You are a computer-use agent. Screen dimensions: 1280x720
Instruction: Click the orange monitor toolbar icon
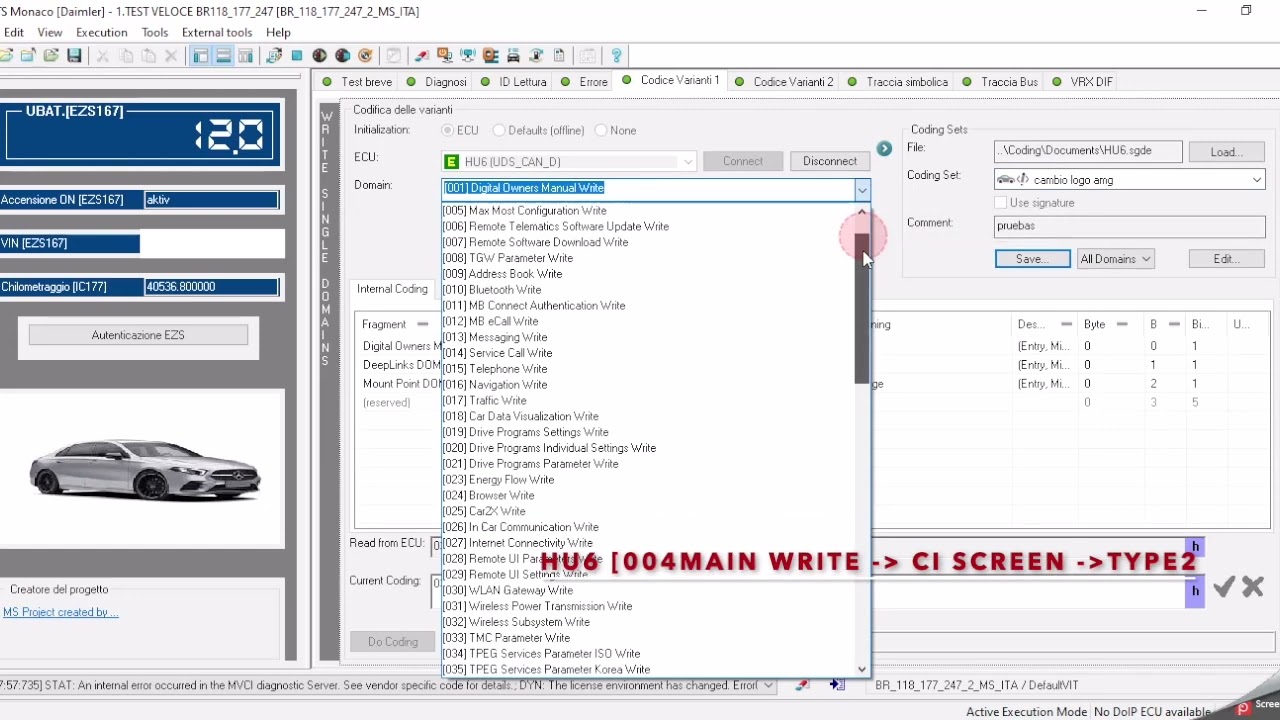point(444,56)
